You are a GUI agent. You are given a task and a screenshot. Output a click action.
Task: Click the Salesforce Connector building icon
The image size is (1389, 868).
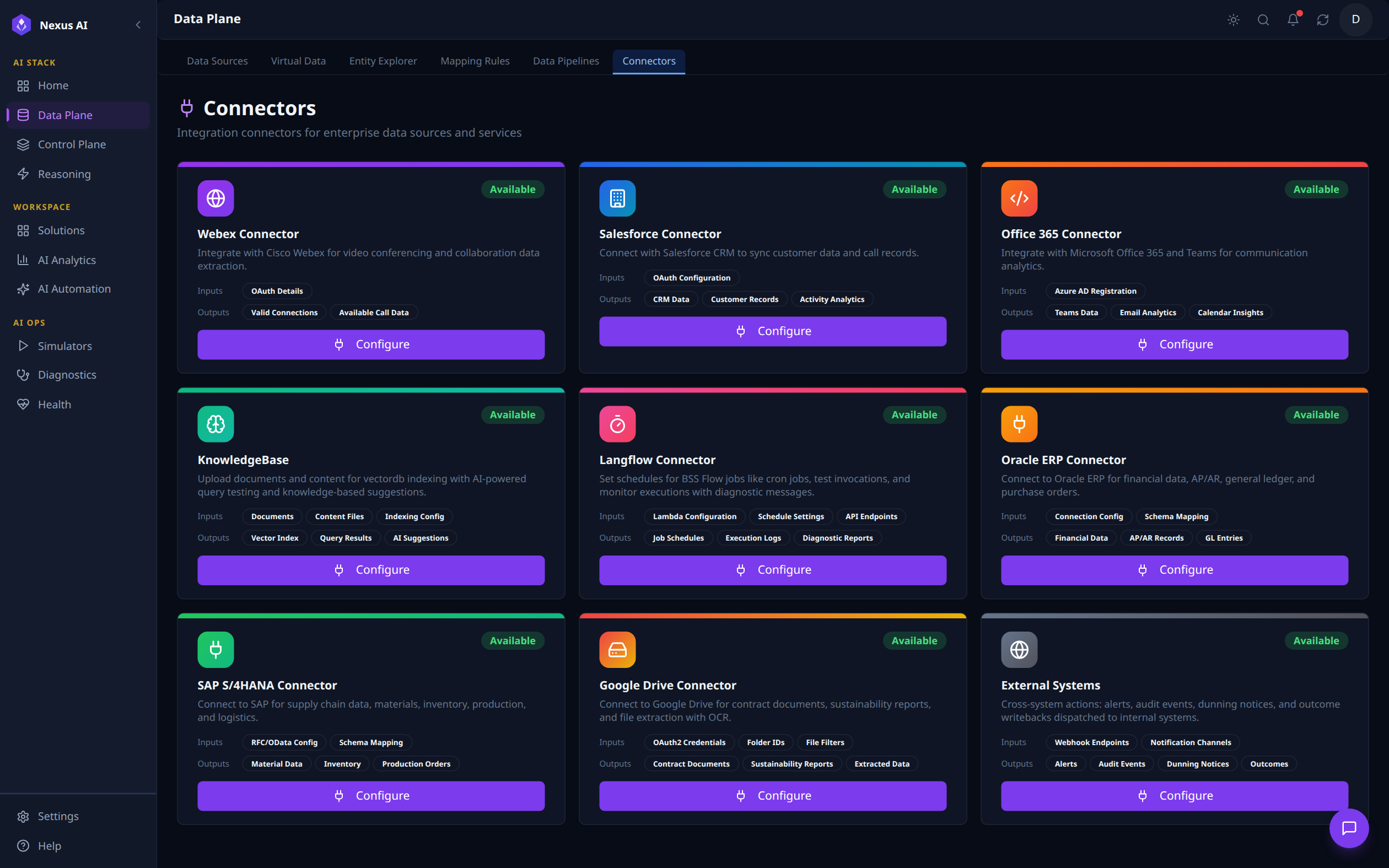point(617,198)
